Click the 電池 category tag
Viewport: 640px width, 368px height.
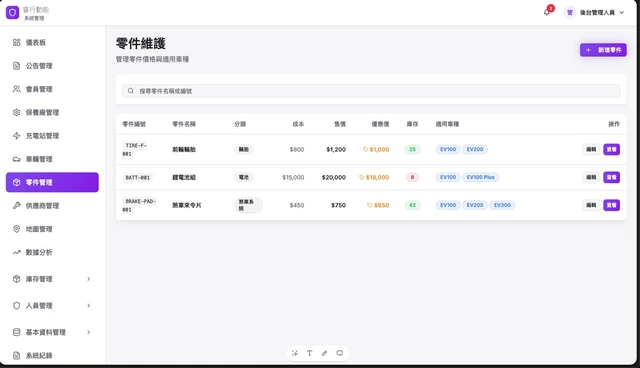point(244,177)
